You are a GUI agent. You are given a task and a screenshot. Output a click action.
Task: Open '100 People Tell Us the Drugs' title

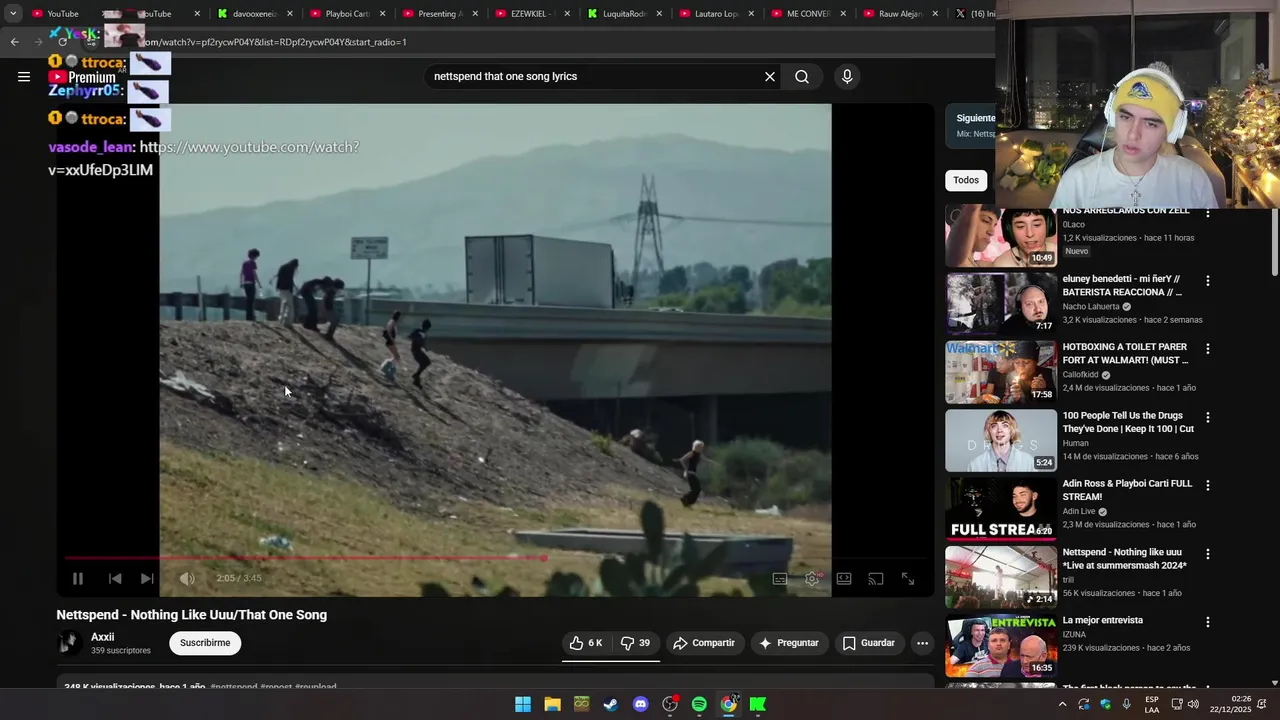click(x=1128, y=422)
